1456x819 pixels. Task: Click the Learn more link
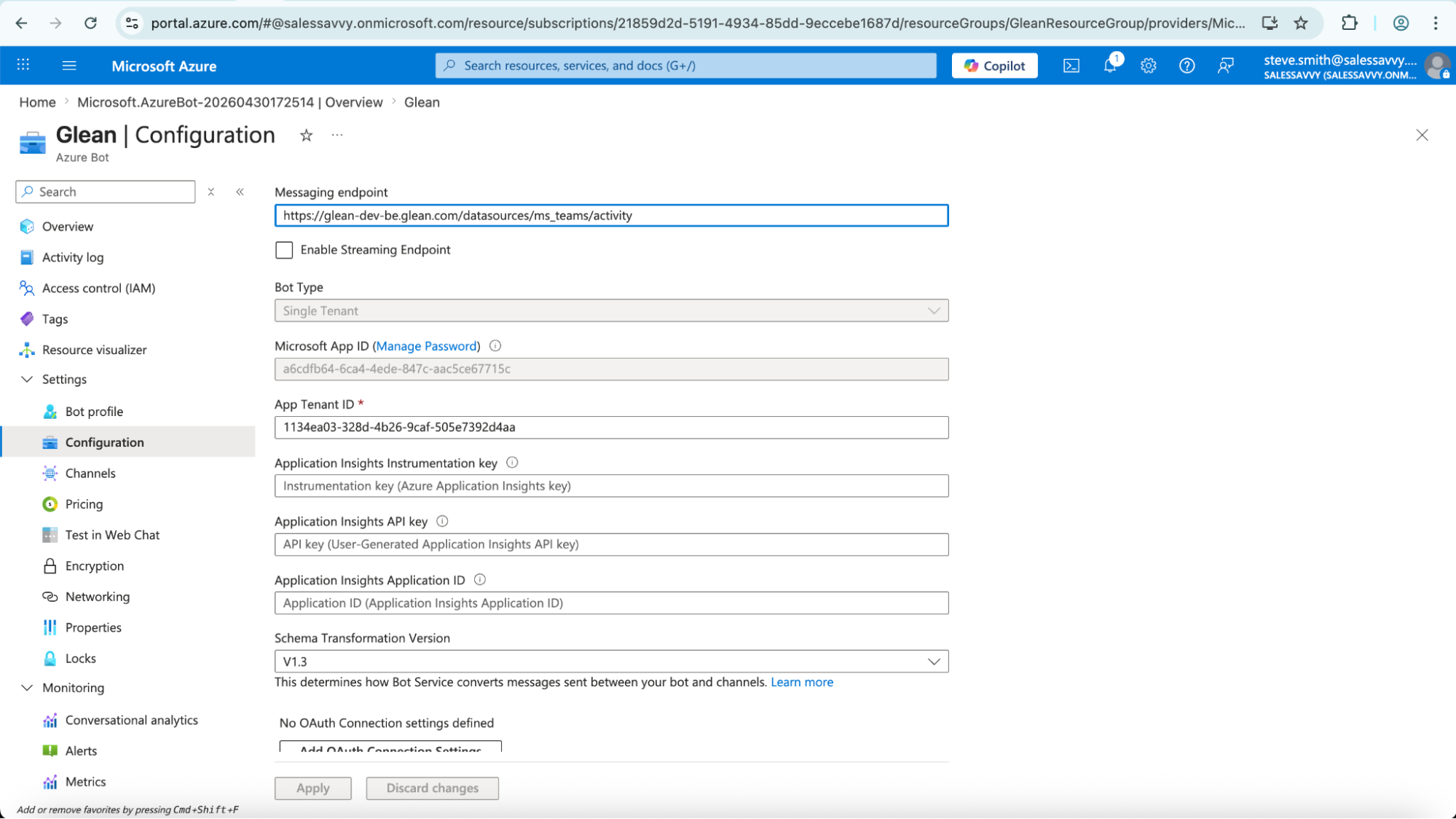(802, 682)
